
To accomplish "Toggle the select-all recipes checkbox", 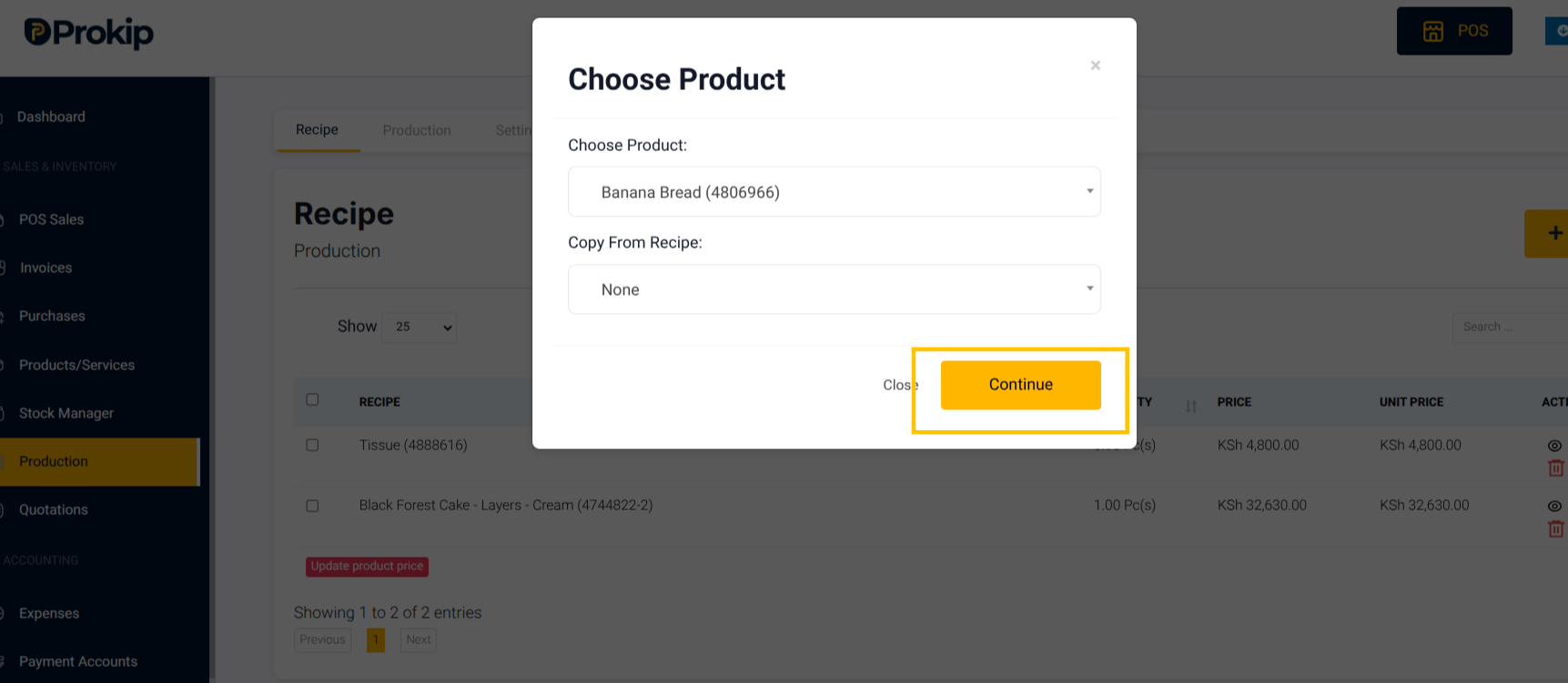I will 312,399.
